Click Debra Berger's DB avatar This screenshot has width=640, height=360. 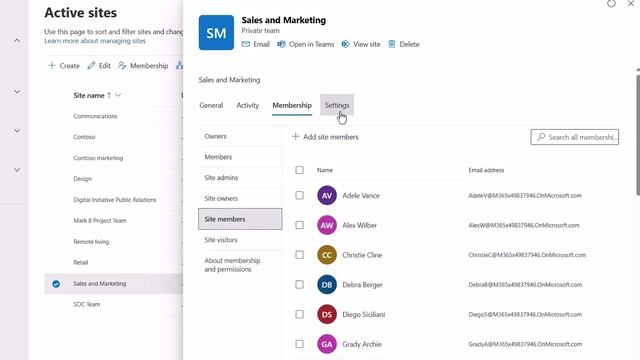327,285
